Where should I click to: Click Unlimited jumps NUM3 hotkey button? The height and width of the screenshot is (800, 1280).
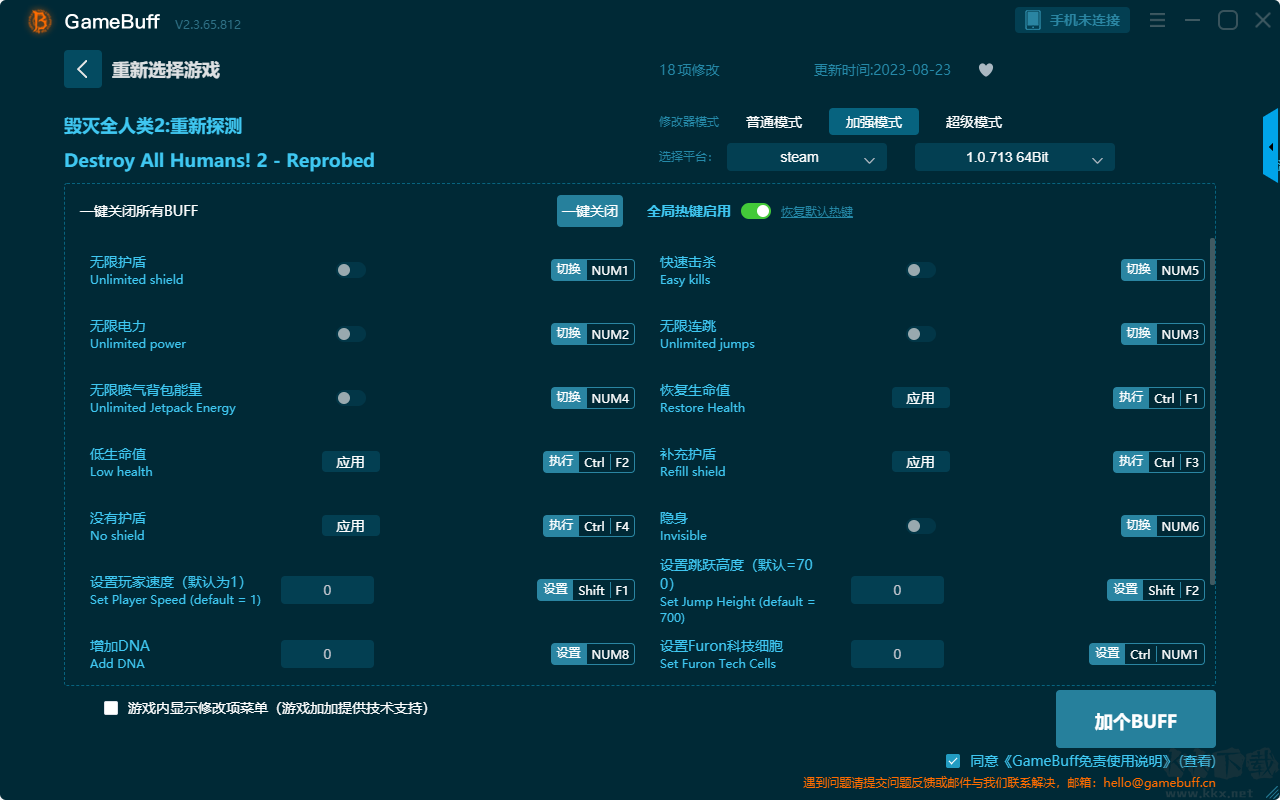pos(1163,334)
